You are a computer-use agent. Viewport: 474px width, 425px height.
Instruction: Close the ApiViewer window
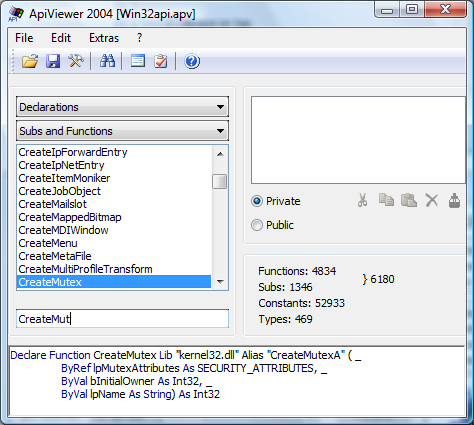tap(445, 10)
